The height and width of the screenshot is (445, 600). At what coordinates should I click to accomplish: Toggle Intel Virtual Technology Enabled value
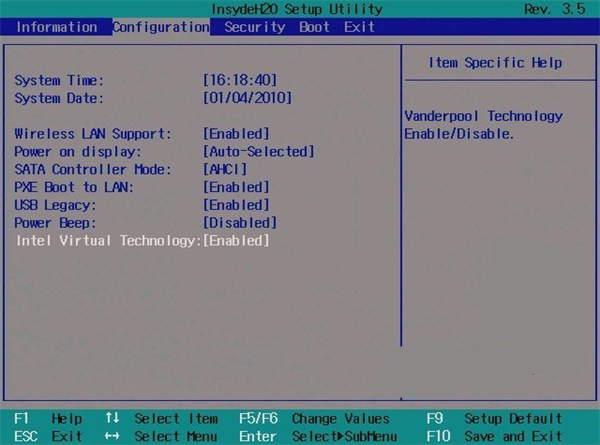[236, 241]
